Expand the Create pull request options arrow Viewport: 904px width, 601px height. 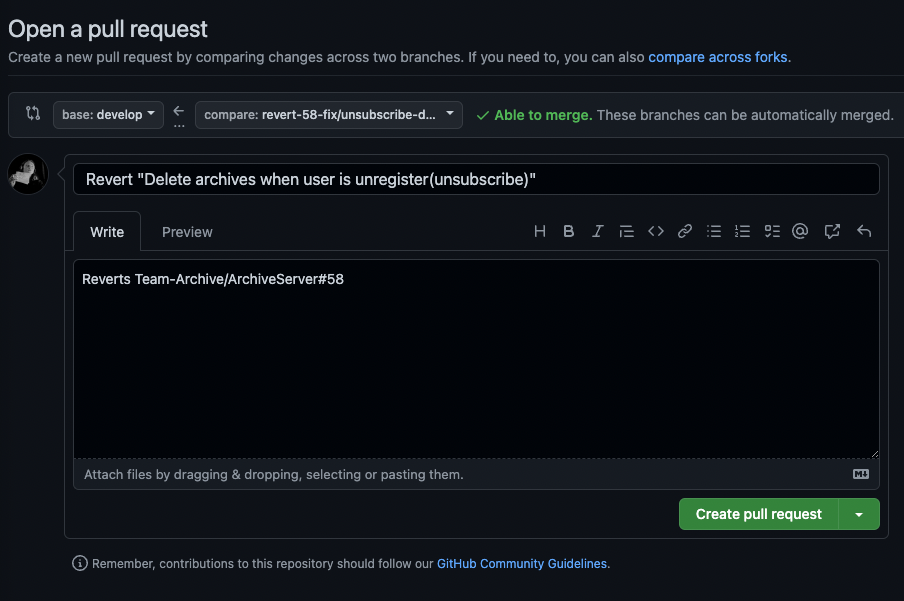pyautogui.click(x=859, y=514)
